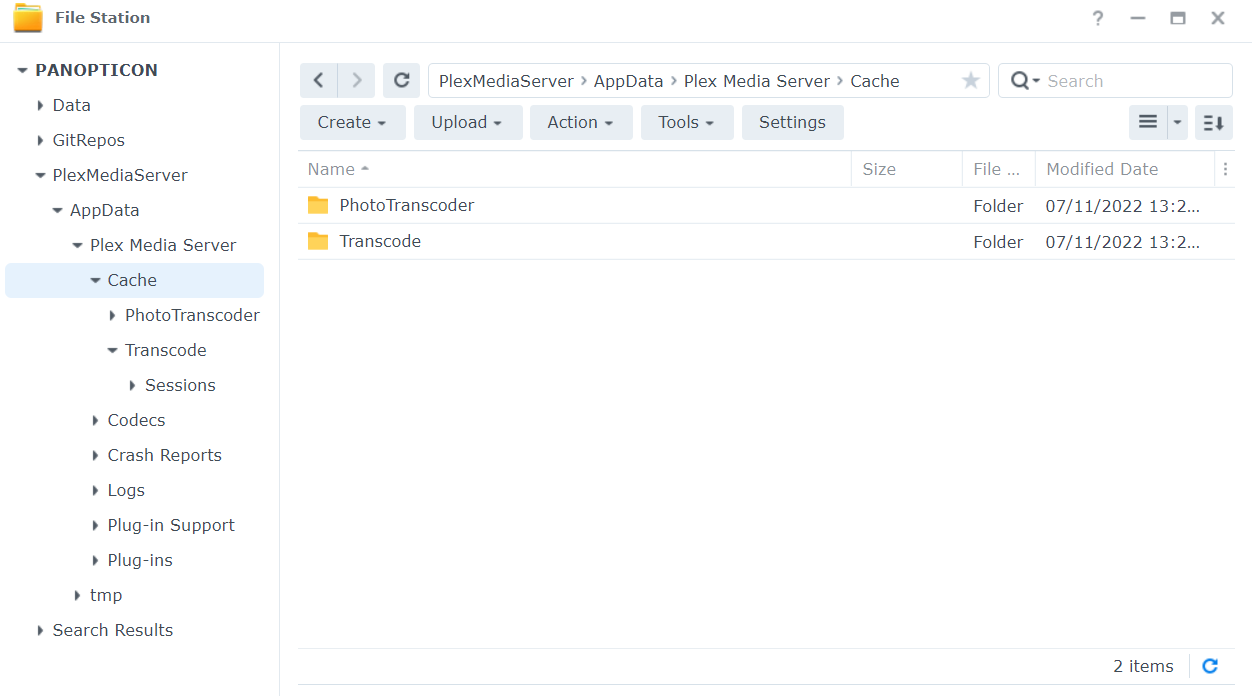Click the Transcode folder icon in list

(318, 241)
